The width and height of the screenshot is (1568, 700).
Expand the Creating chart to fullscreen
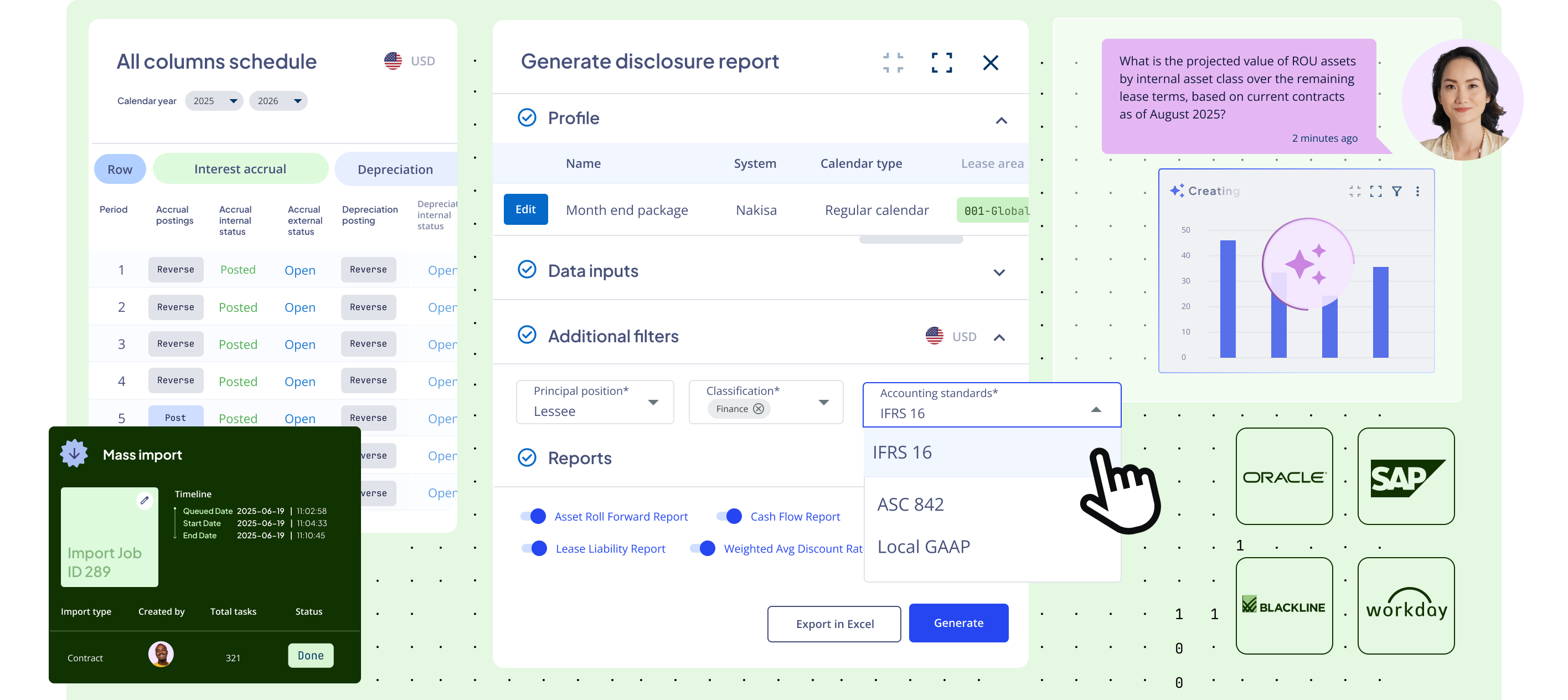pyautogui.click(x=1376, y=191)
